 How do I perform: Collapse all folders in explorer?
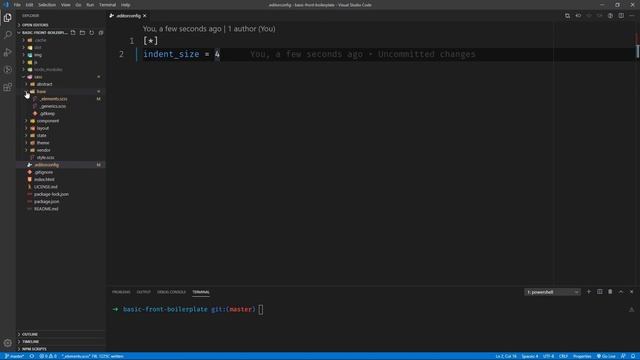(101, 33)
